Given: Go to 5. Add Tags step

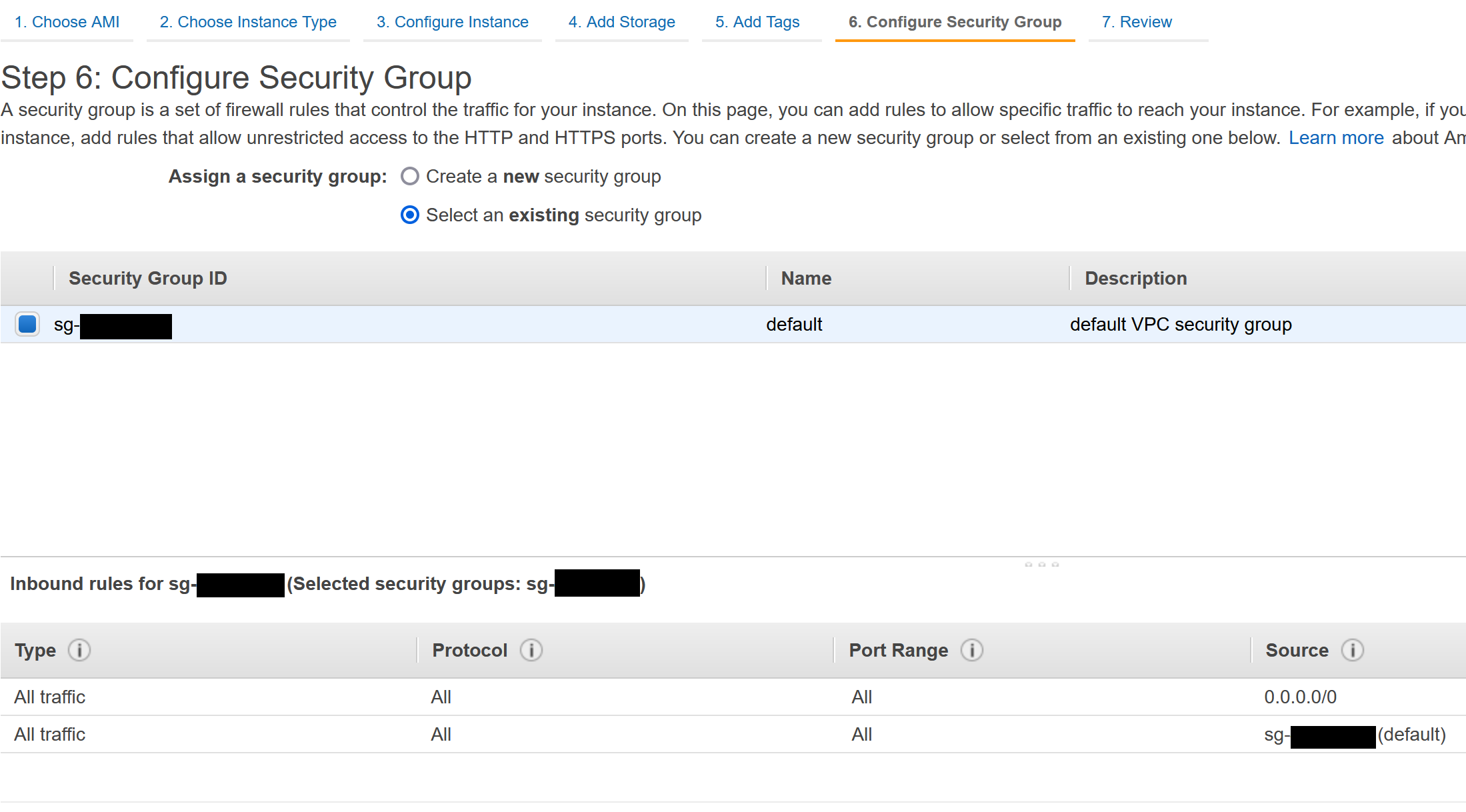Looking at the screenshot, I should (757, 22).
